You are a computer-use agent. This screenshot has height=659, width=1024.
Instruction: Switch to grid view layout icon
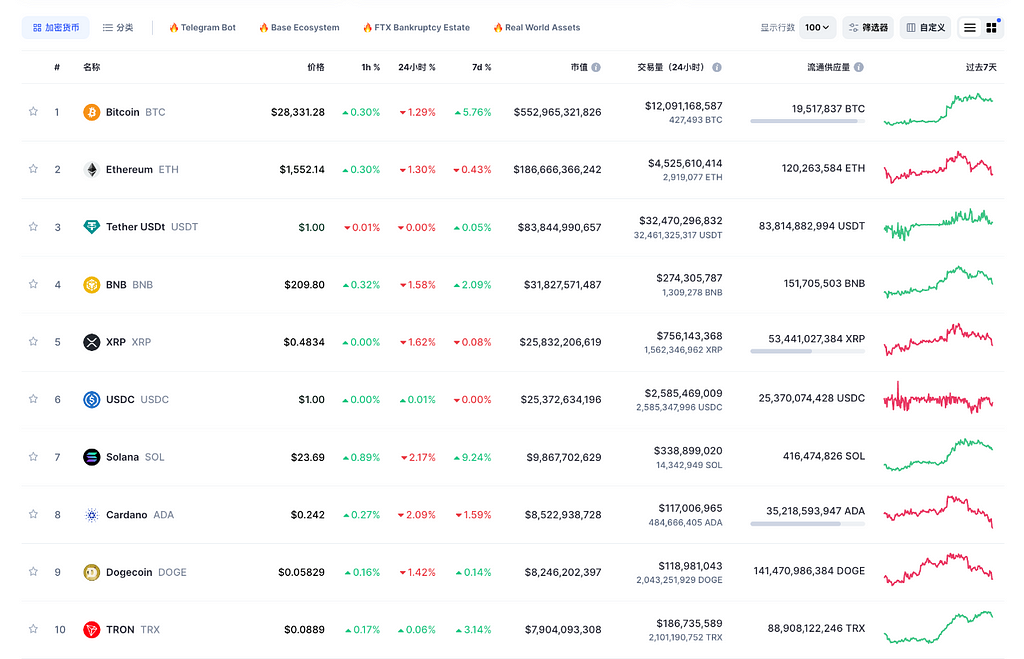point(991,27)
